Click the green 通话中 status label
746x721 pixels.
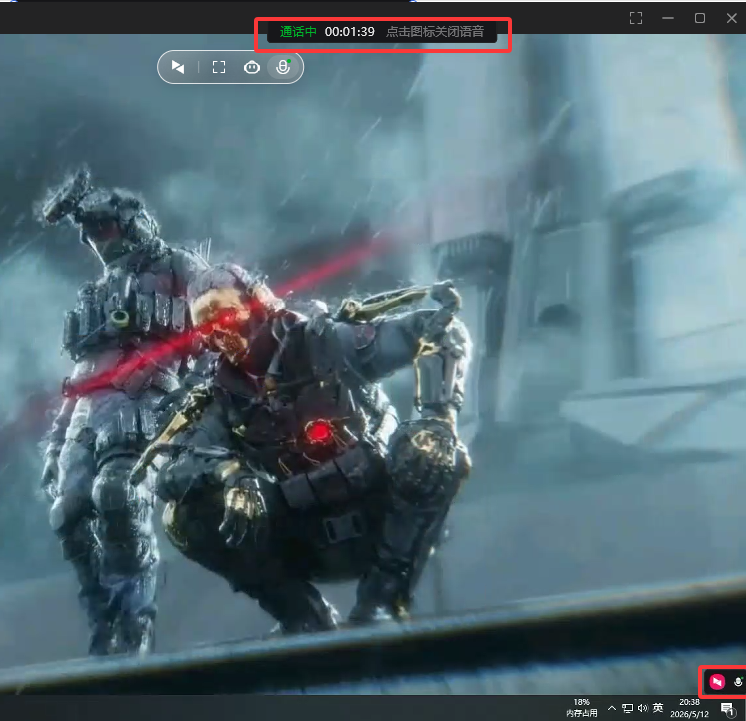click(x=298, y=32)
